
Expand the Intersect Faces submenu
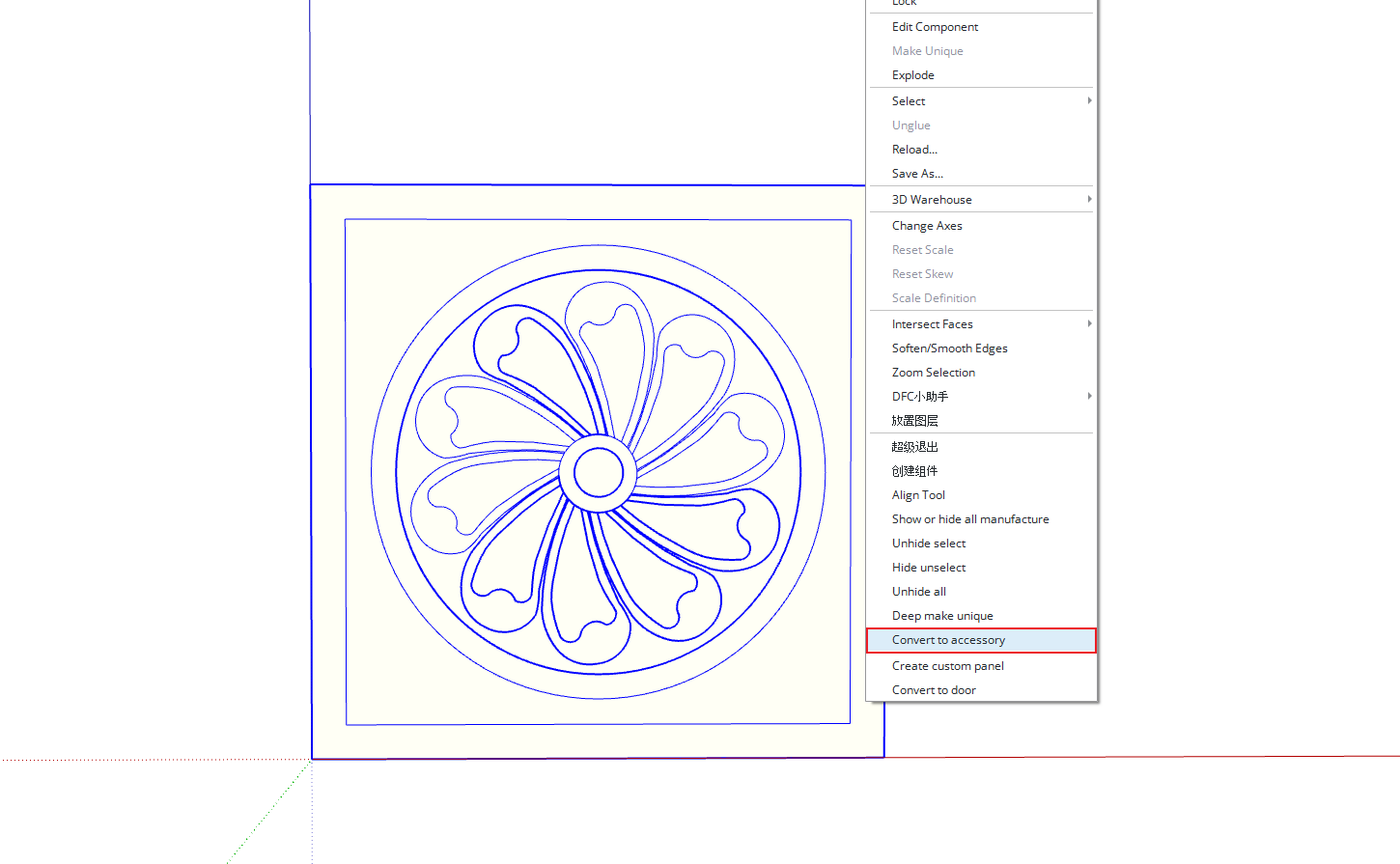coord(932,324)
